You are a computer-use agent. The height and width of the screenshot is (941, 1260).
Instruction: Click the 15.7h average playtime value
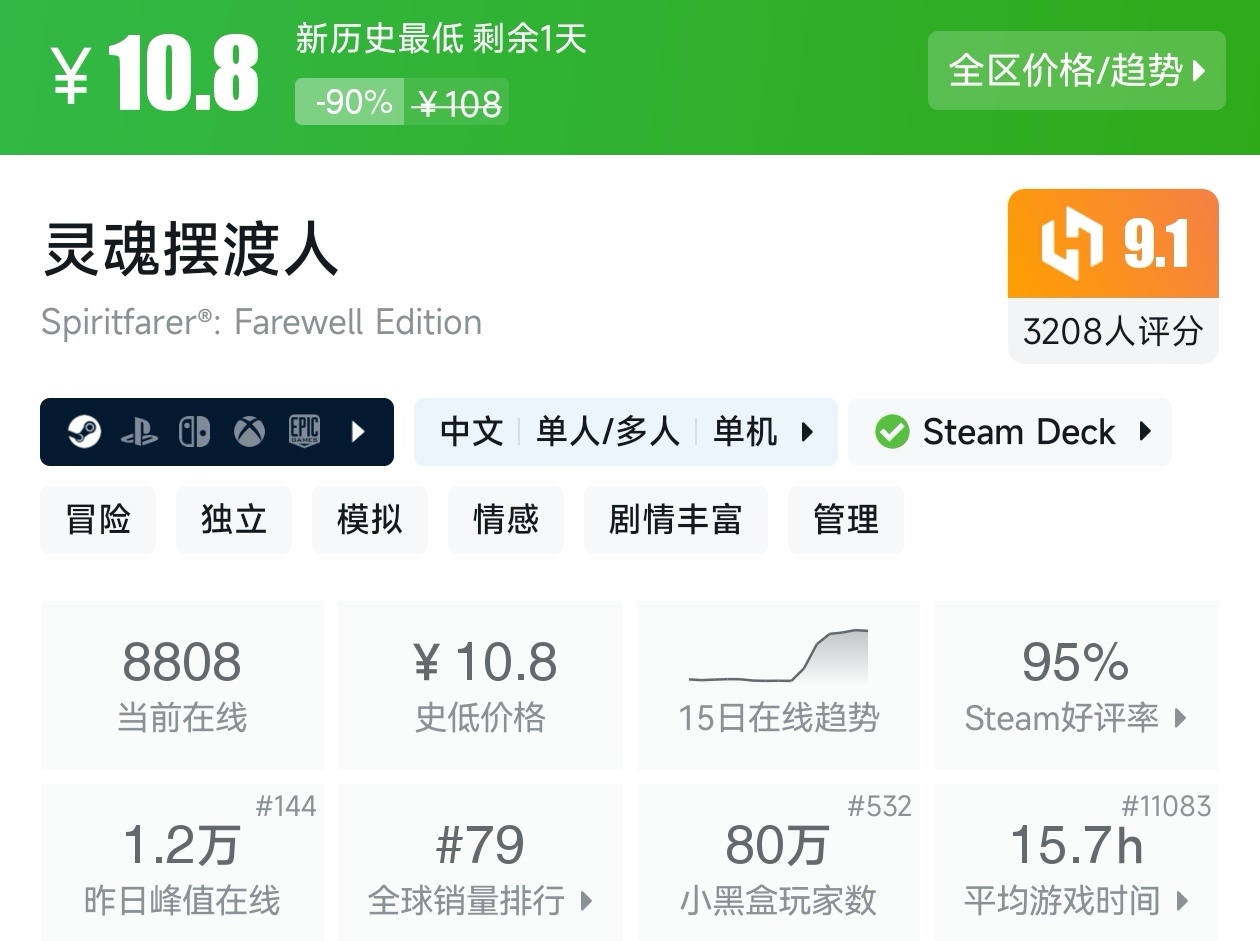pos(1077,846)
